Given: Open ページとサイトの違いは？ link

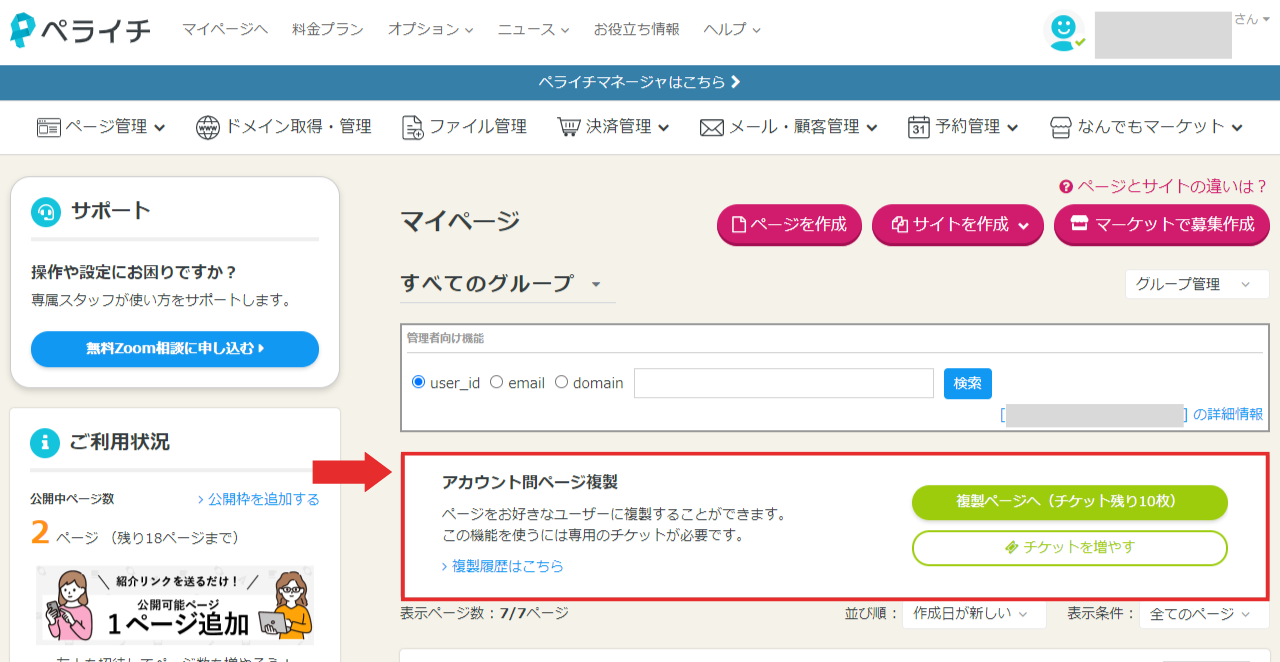Looking at the screenshot, I should coord(1164,186).
